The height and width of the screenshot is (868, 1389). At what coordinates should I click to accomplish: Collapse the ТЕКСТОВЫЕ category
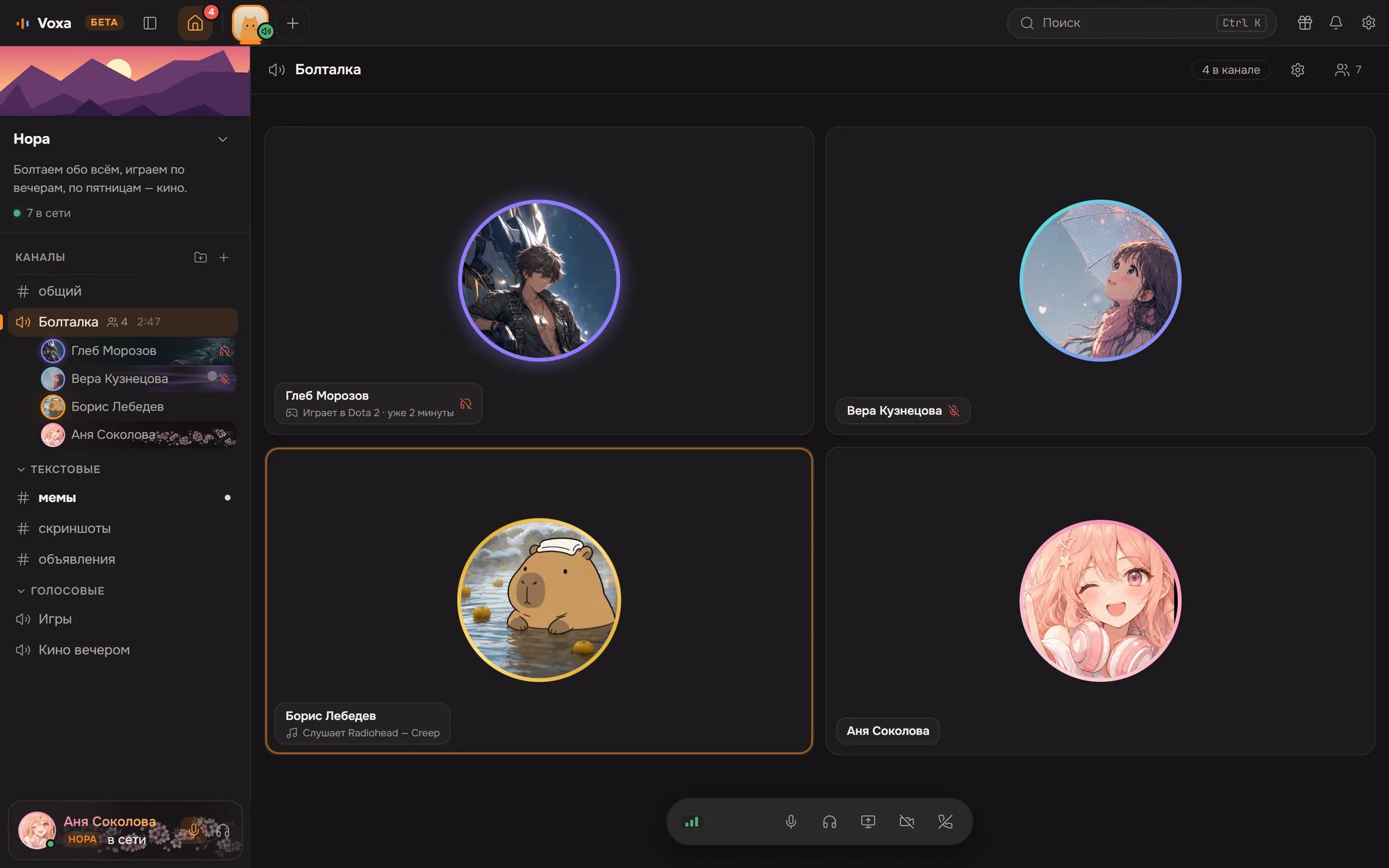58,469
